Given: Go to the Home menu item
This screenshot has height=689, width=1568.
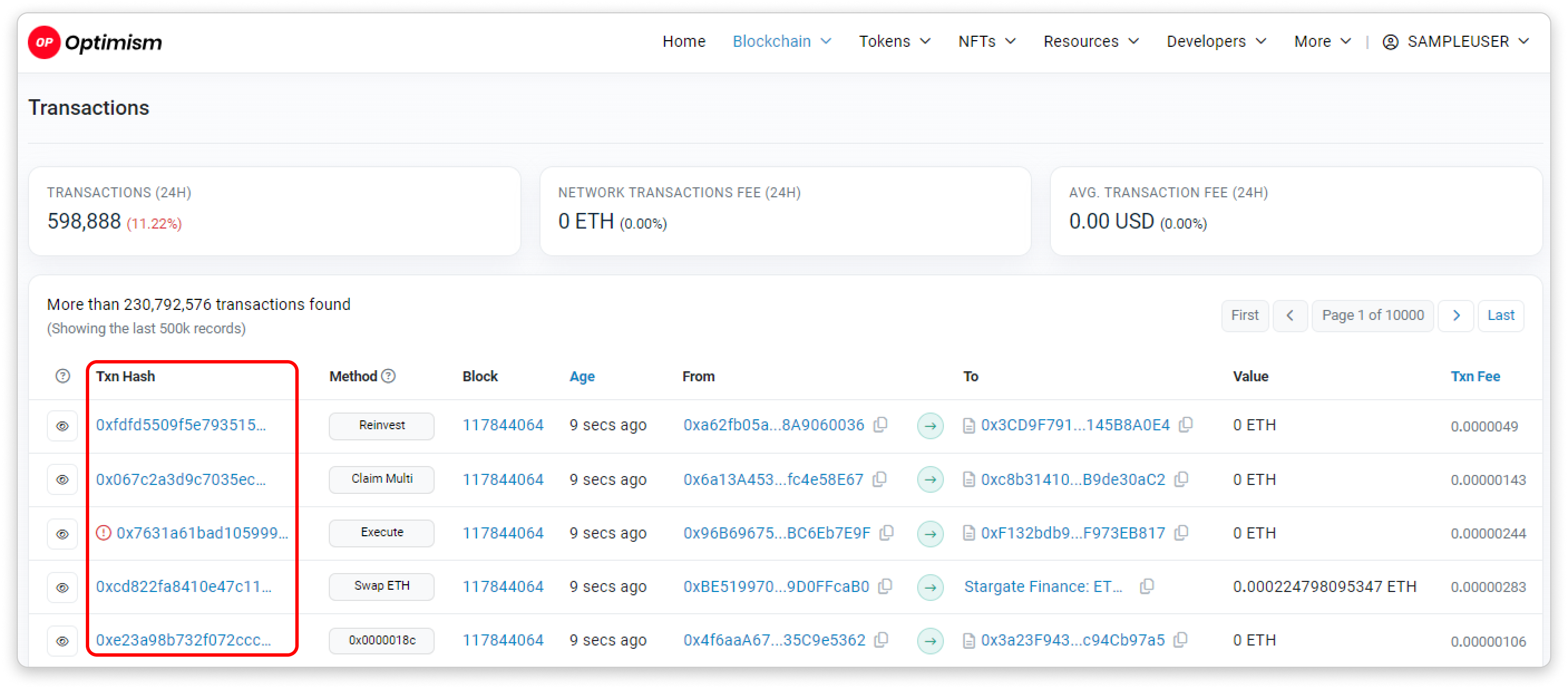Looking at the screenshot, I should coord(684,41).
